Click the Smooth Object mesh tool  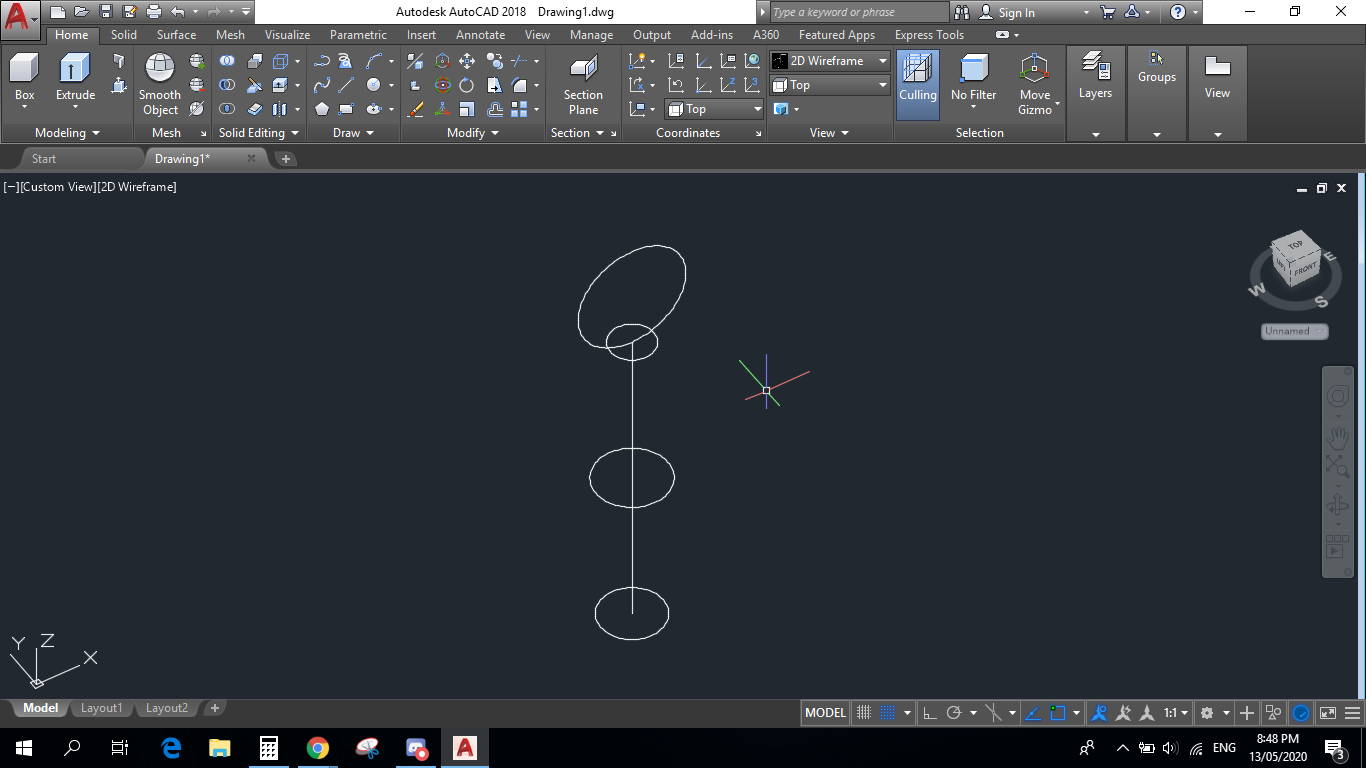click(x=160, y=84)
